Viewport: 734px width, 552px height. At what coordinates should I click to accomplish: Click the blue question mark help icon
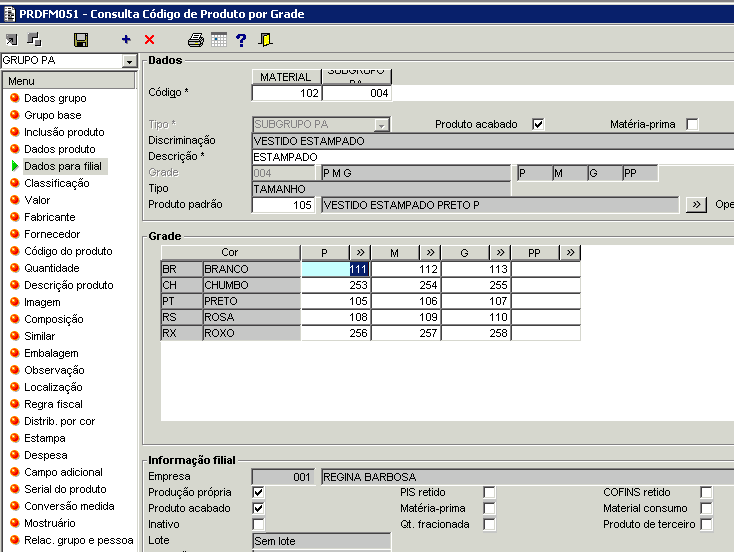point(241,40)
